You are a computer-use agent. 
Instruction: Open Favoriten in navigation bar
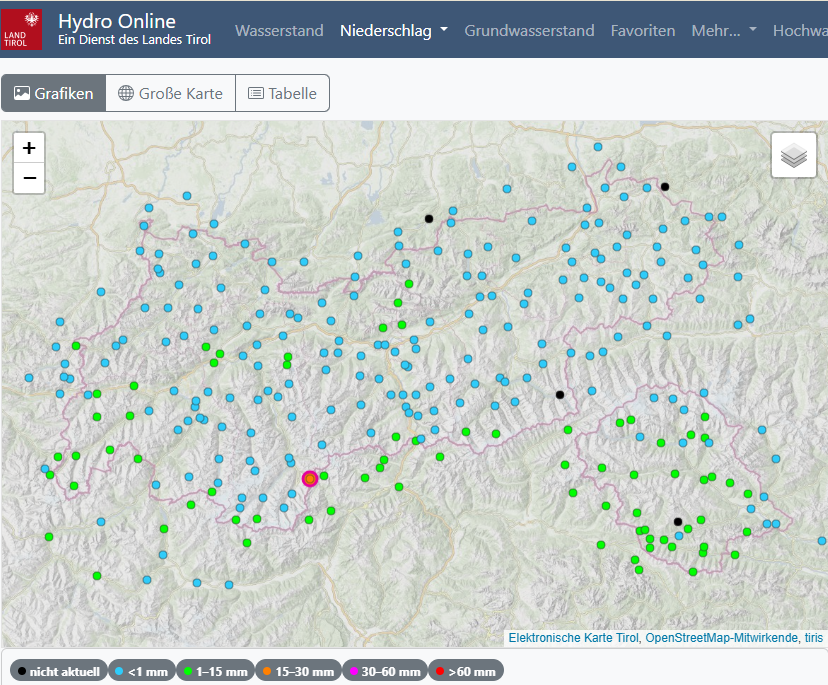(643, 31)
